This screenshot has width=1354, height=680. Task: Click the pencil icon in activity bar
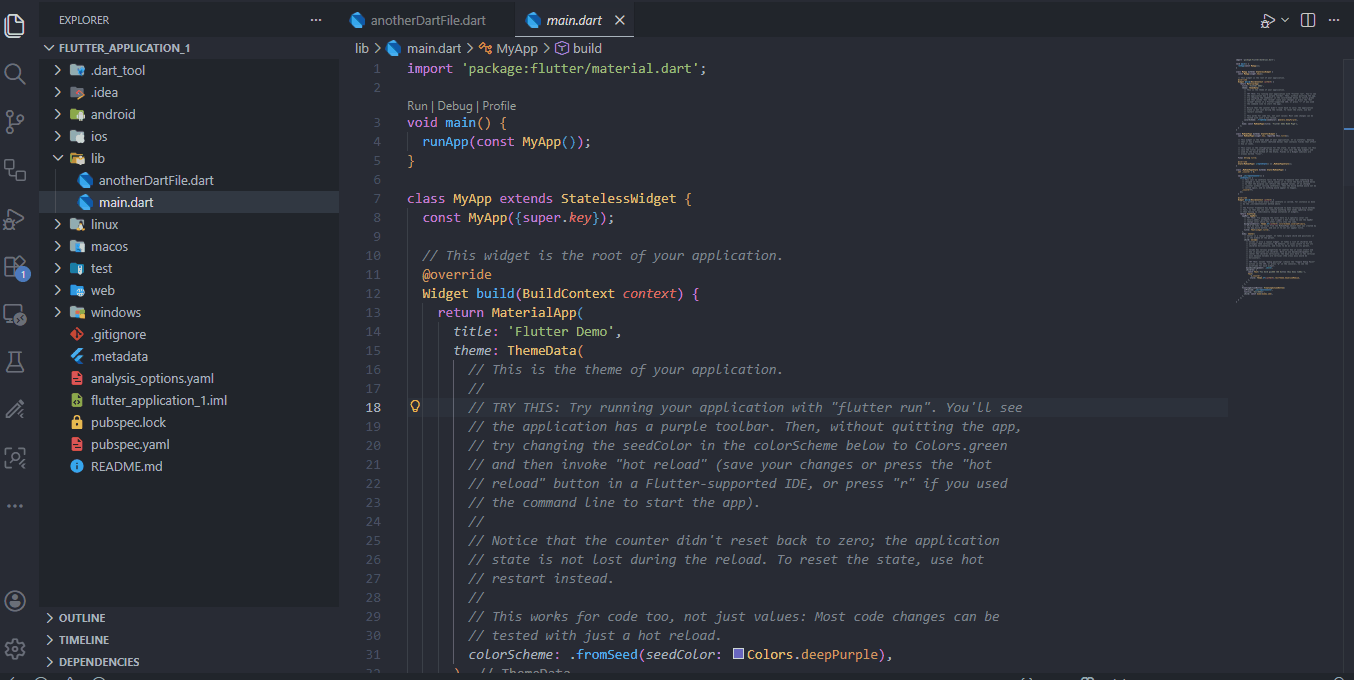pos(15,410)
